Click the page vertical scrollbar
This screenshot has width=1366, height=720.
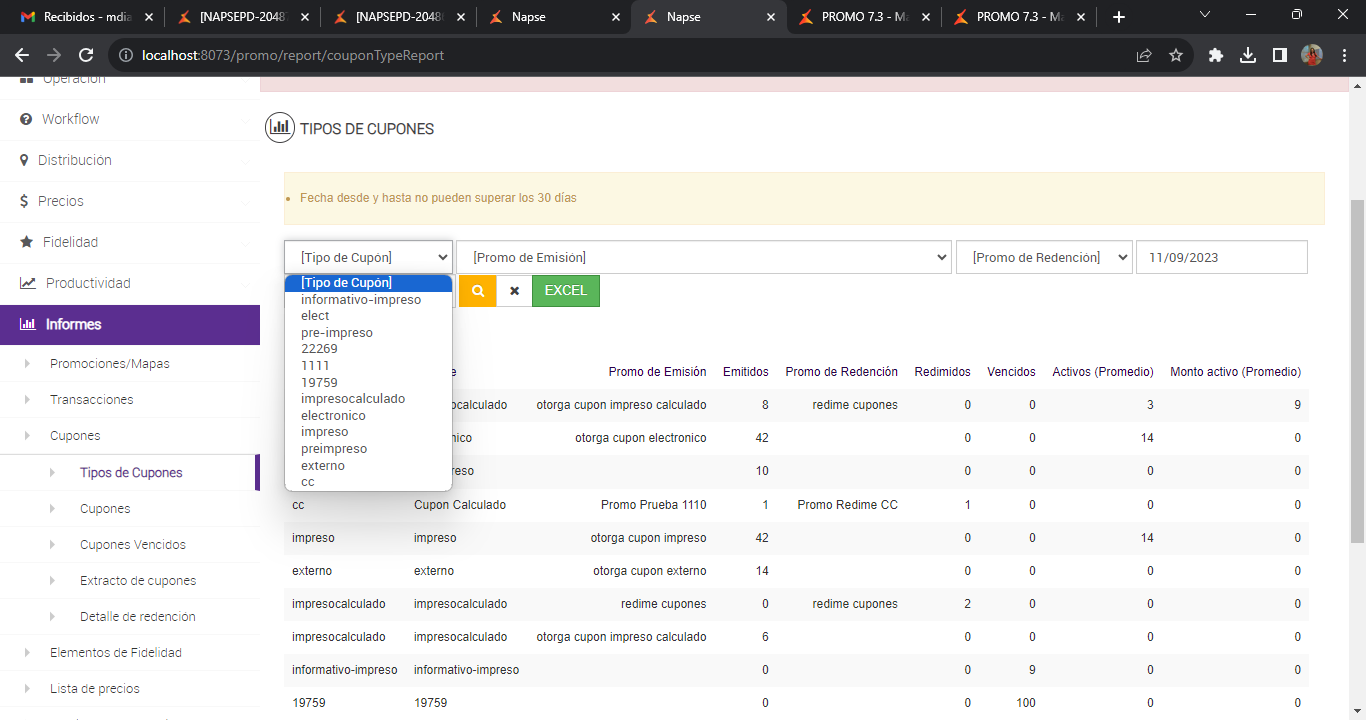1357,370
